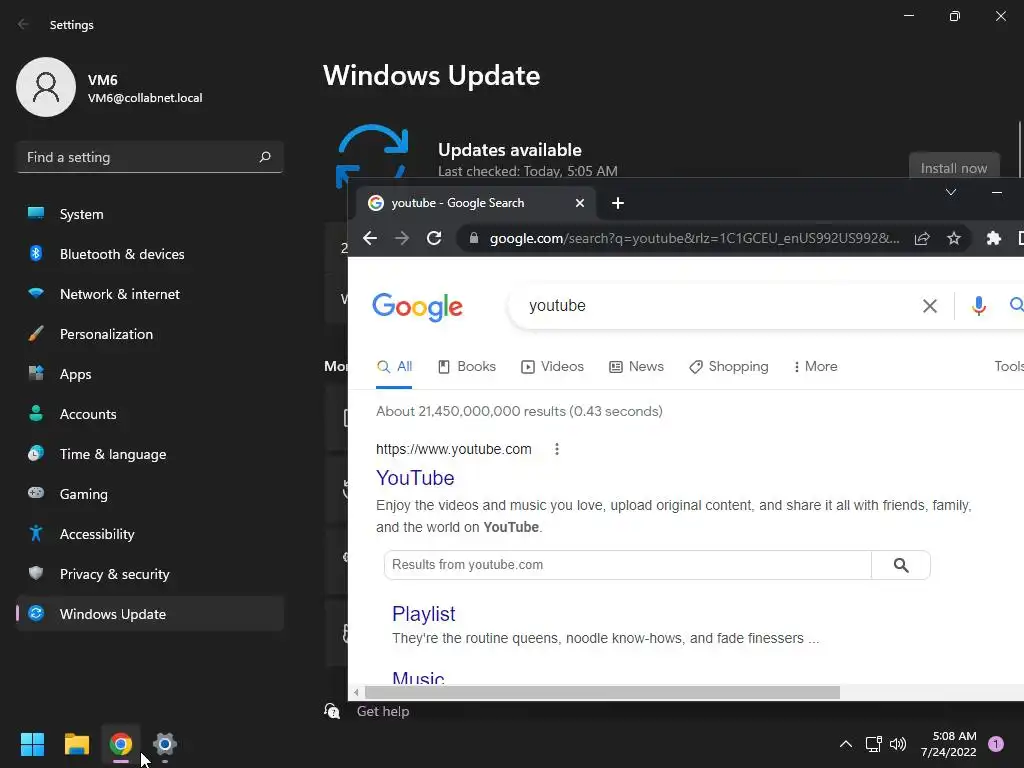Click horizontal scrollbar left arrow
Image resolution: width=1024 pixels, height=768 pixels.
(x=356, y=692)
